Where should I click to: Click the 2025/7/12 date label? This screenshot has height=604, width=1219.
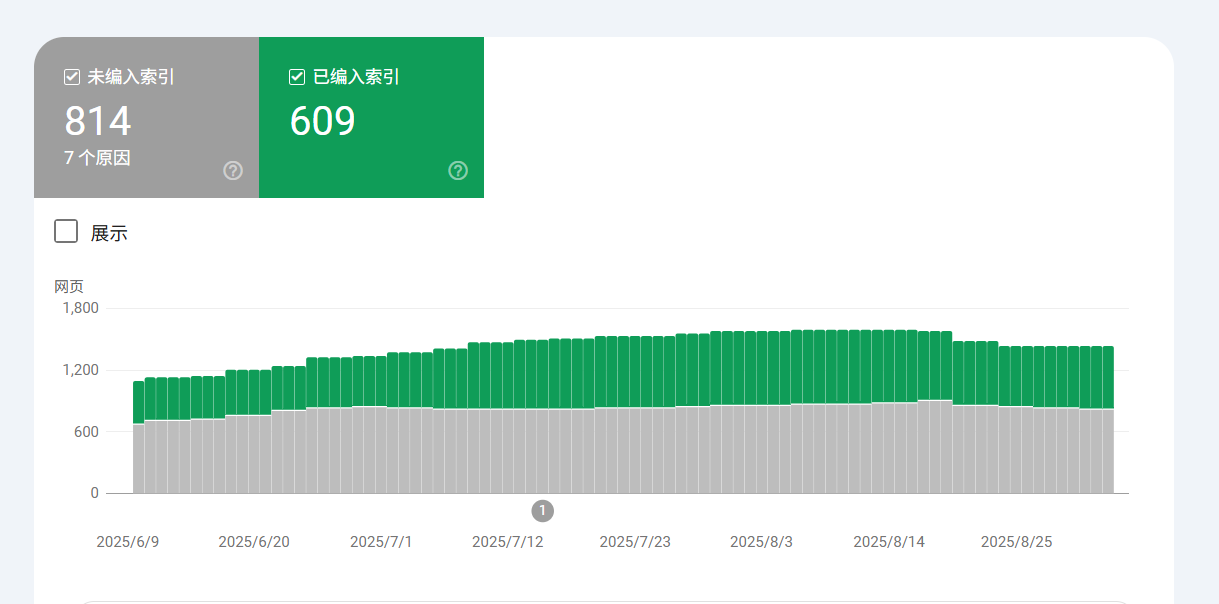(x=507, y=542)
